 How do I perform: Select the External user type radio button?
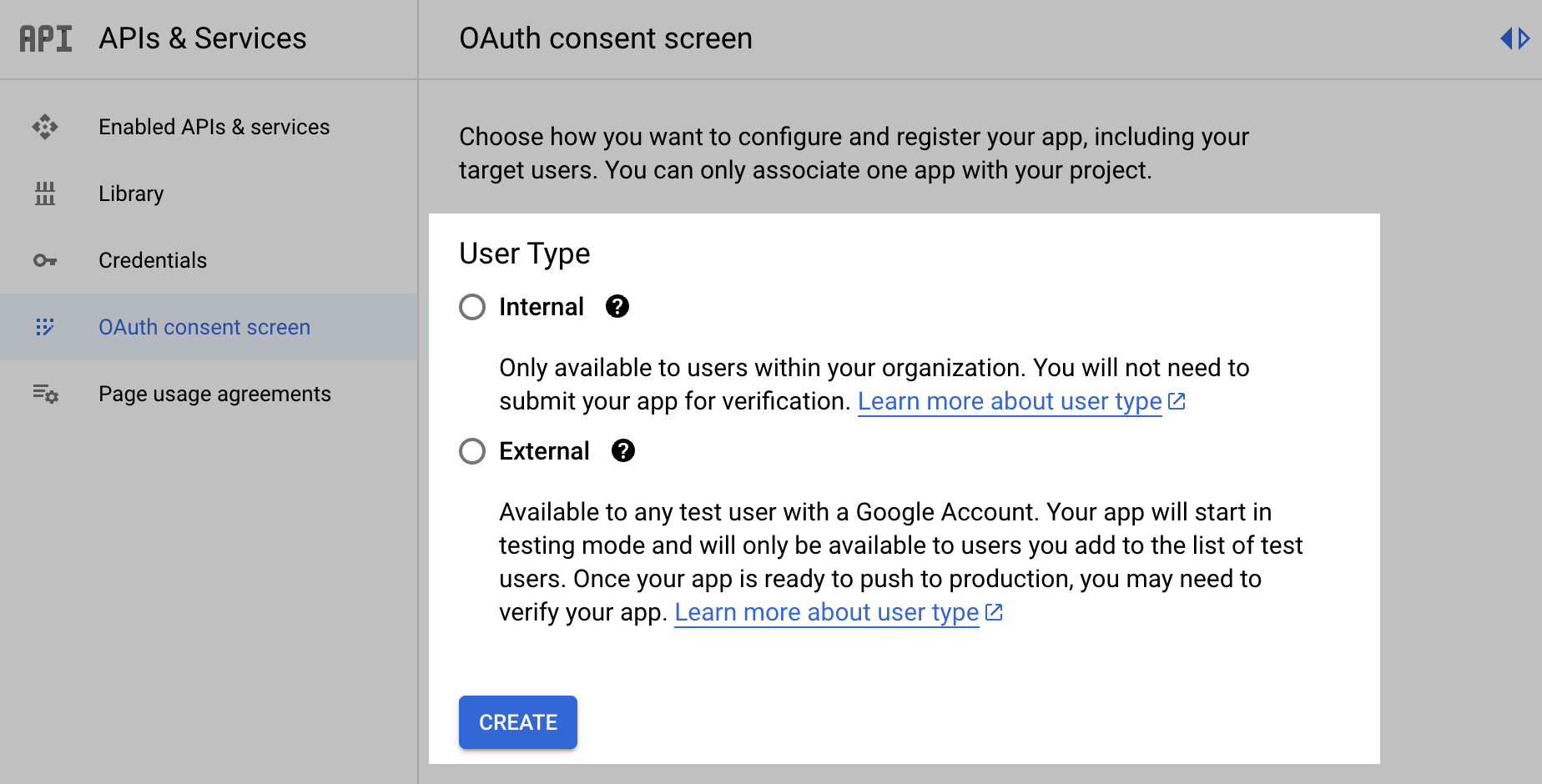(472, 451)
